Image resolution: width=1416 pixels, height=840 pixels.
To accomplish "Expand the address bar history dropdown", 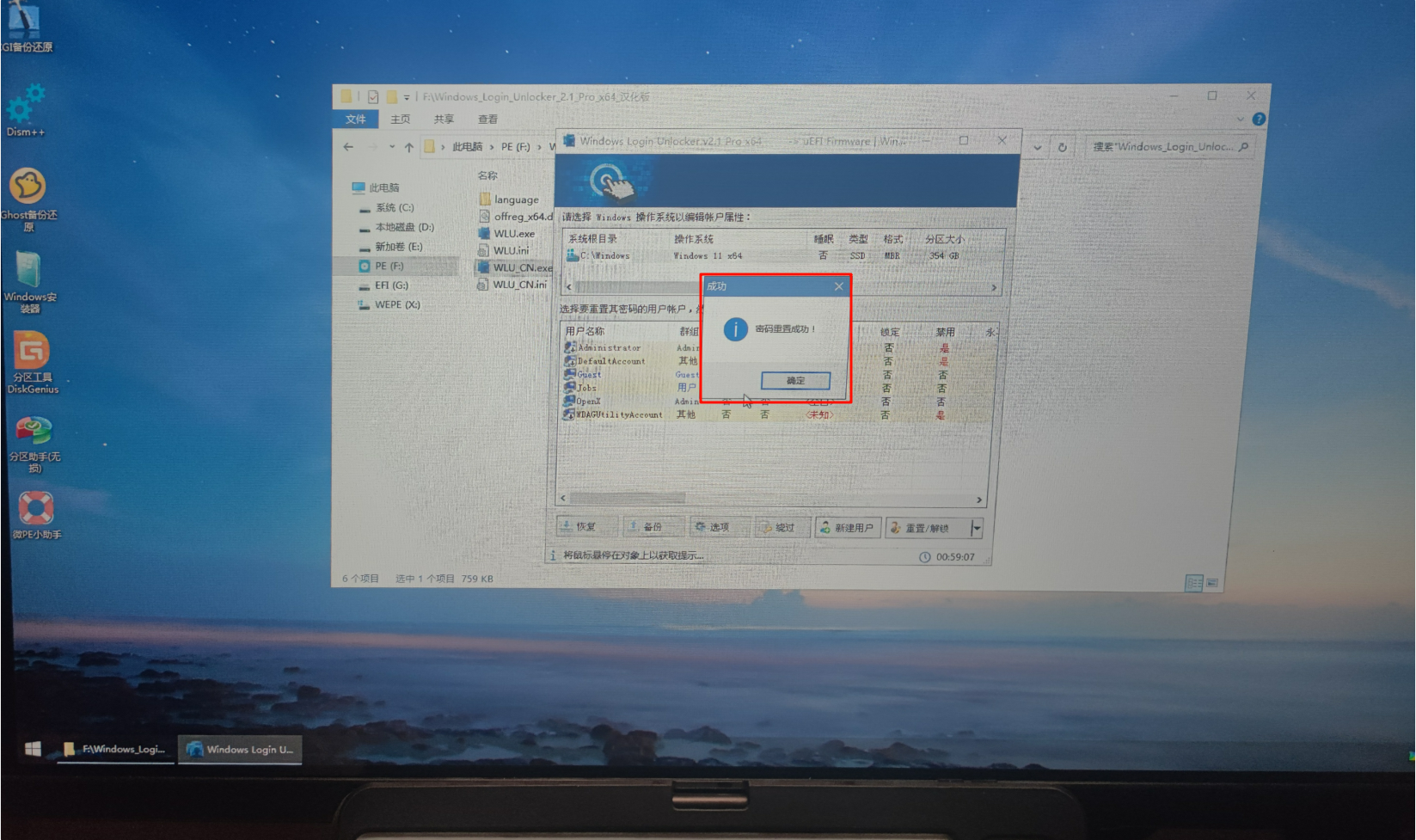I will point(1037,147).
